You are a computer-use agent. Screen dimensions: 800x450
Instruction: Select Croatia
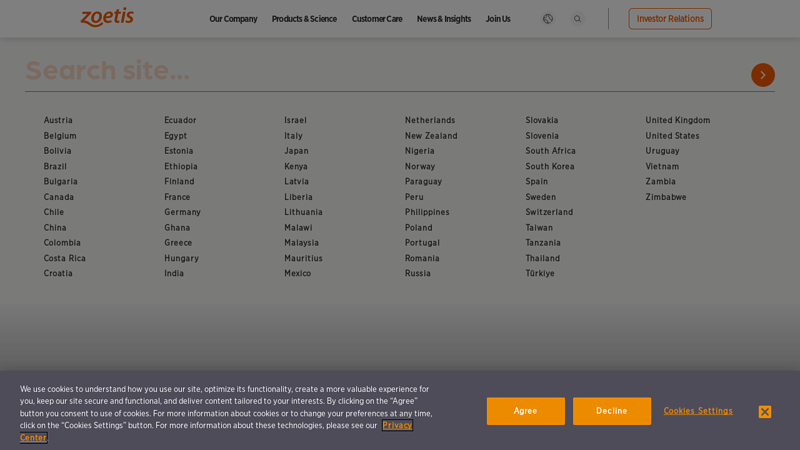coord(58,273)
